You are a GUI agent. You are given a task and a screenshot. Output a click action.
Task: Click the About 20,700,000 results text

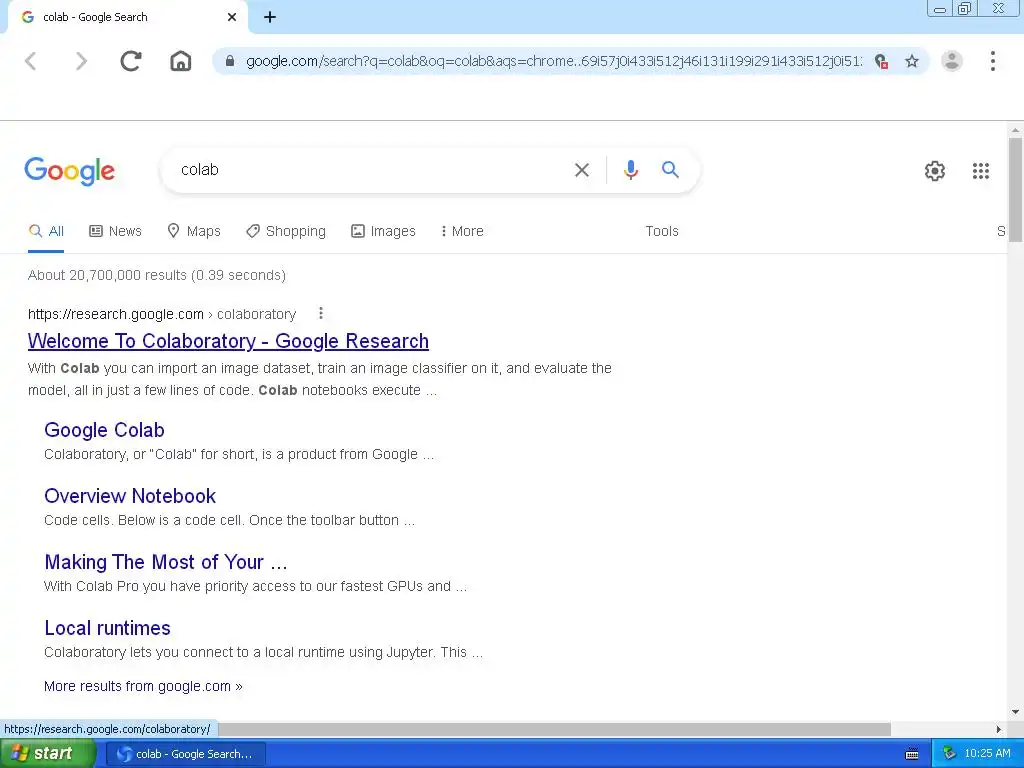pyautogui.click(x=157, y=275)
